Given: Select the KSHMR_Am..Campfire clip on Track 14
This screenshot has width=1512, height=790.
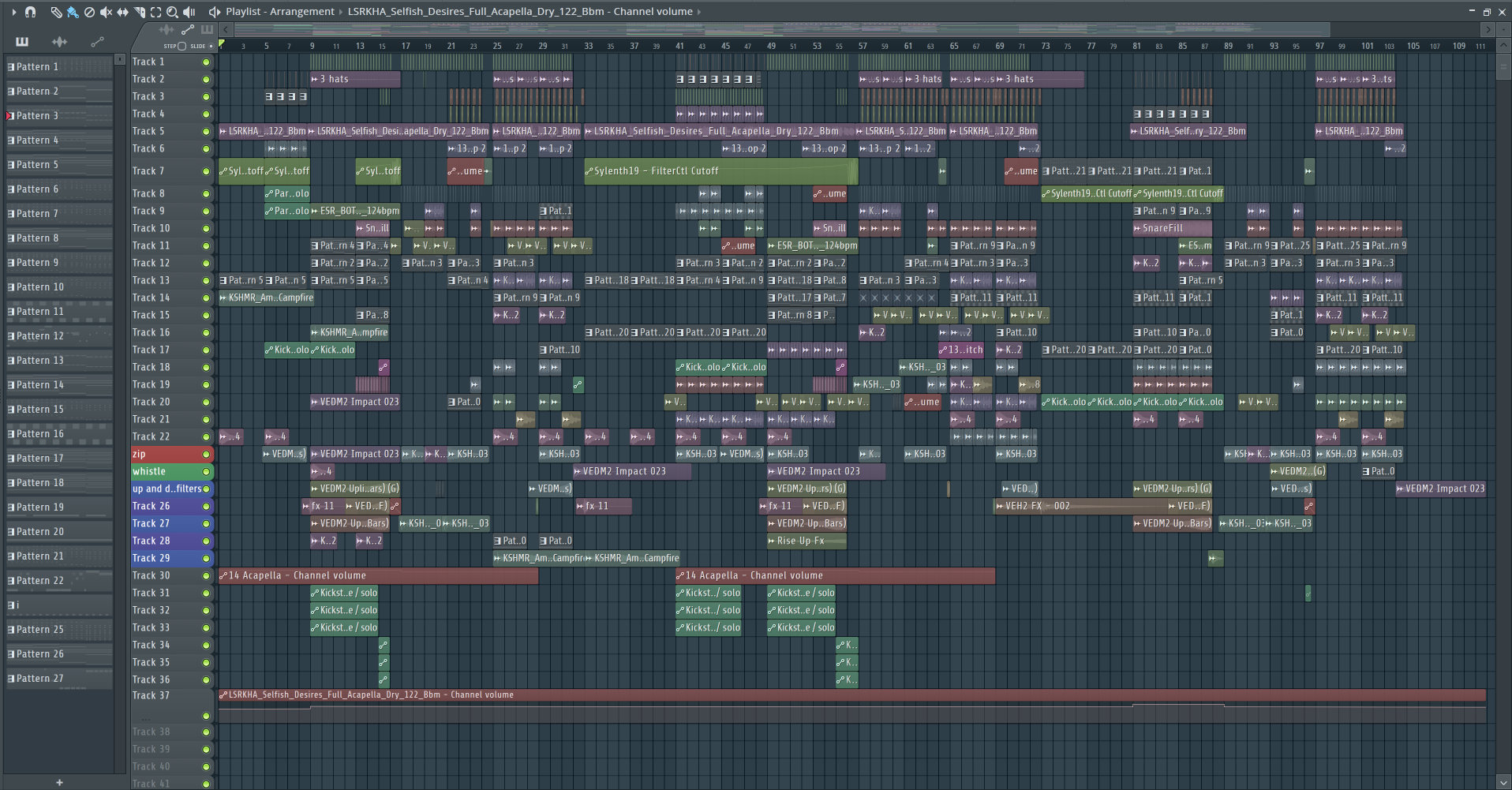Looking at the screenshot, I should pyautogui.click(x=266, y=298).
